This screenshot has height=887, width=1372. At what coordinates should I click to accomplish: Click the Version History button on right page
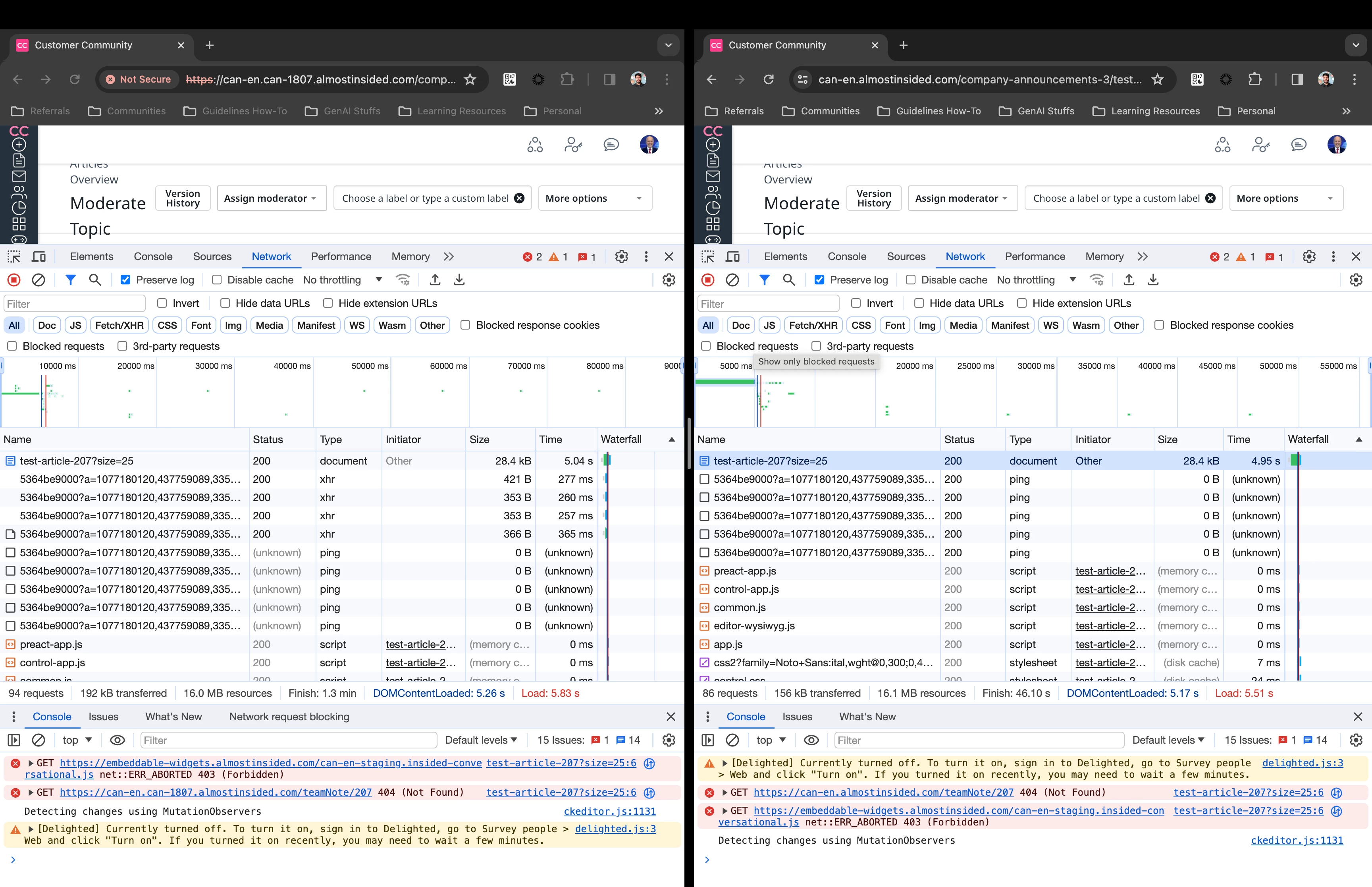[873, 198]
